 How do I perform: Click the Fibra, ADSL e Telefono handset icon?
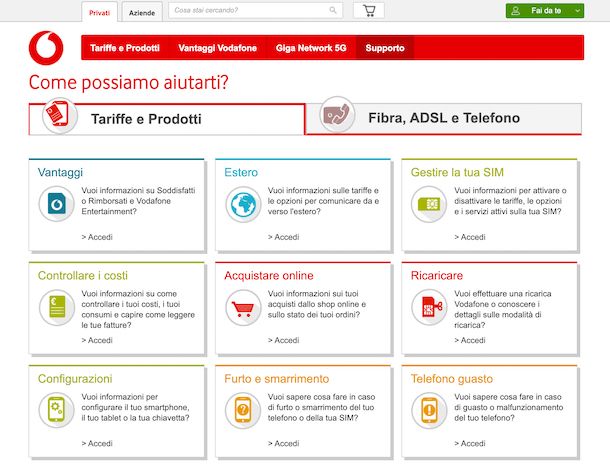click(x=337, y=115)
